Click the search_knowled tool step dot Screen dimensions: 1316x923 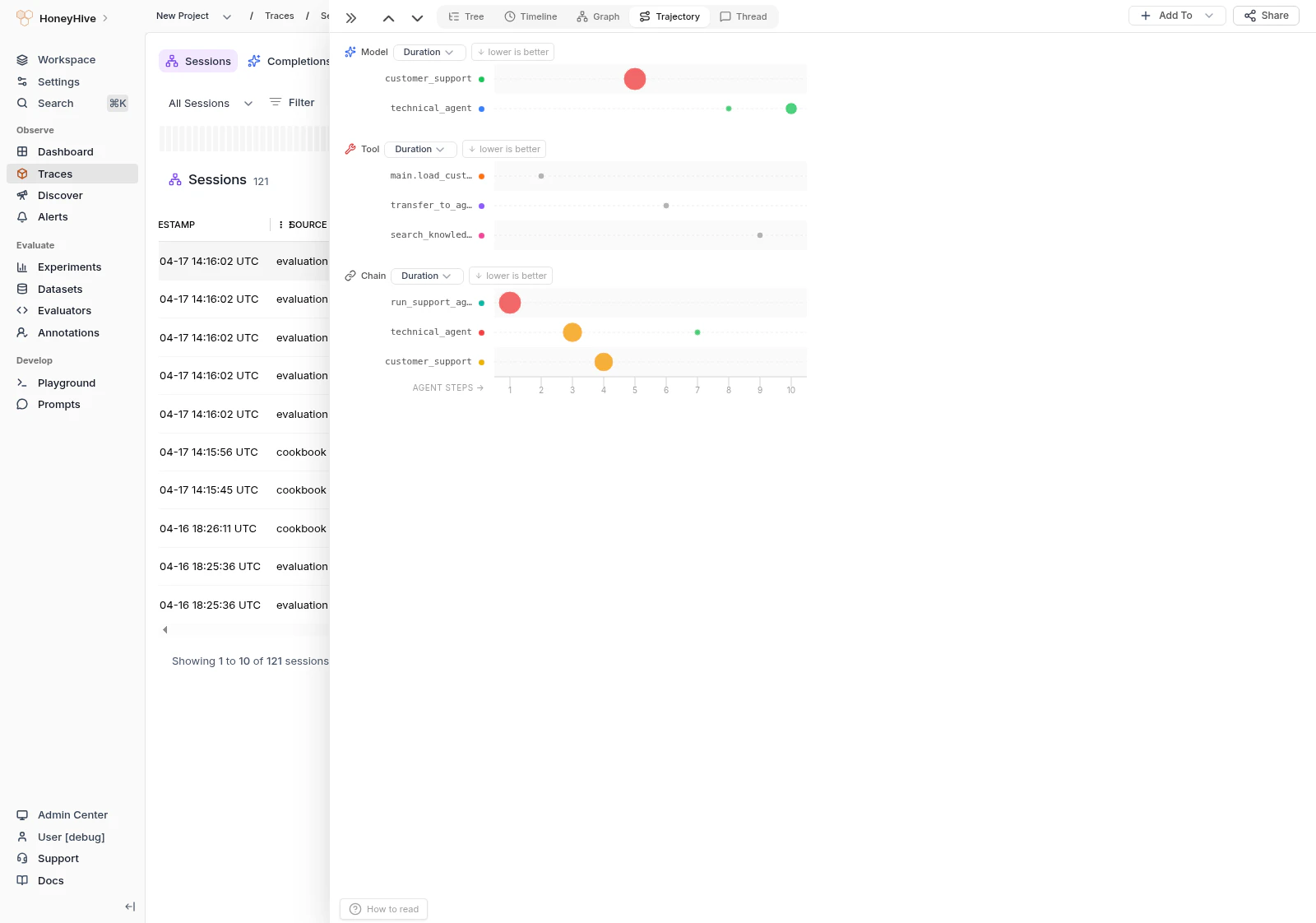coord(760,235)
